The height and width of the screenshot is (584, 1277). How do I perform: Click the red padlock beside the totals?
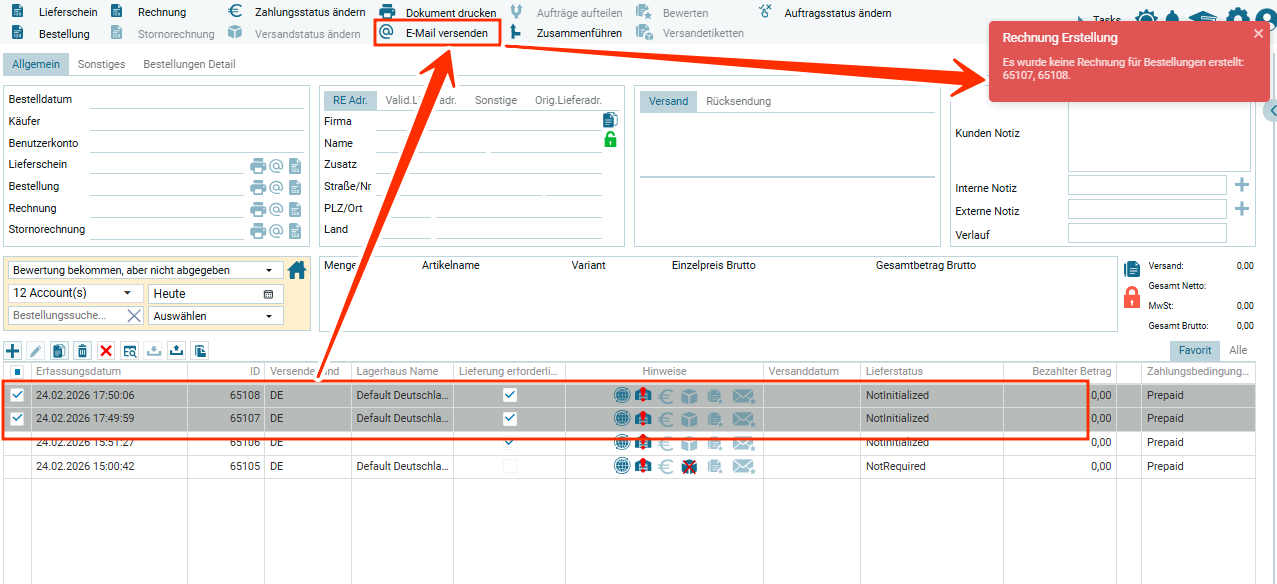pyautogui.click(x=1132, y=297)
